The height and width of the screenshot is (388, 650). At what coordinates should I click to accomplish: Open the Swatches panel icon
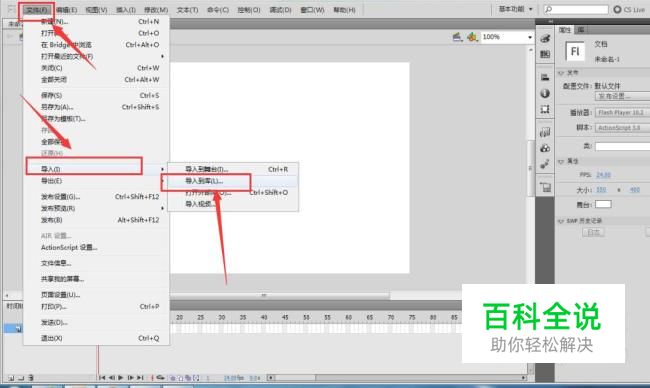[x=545, y=54]
